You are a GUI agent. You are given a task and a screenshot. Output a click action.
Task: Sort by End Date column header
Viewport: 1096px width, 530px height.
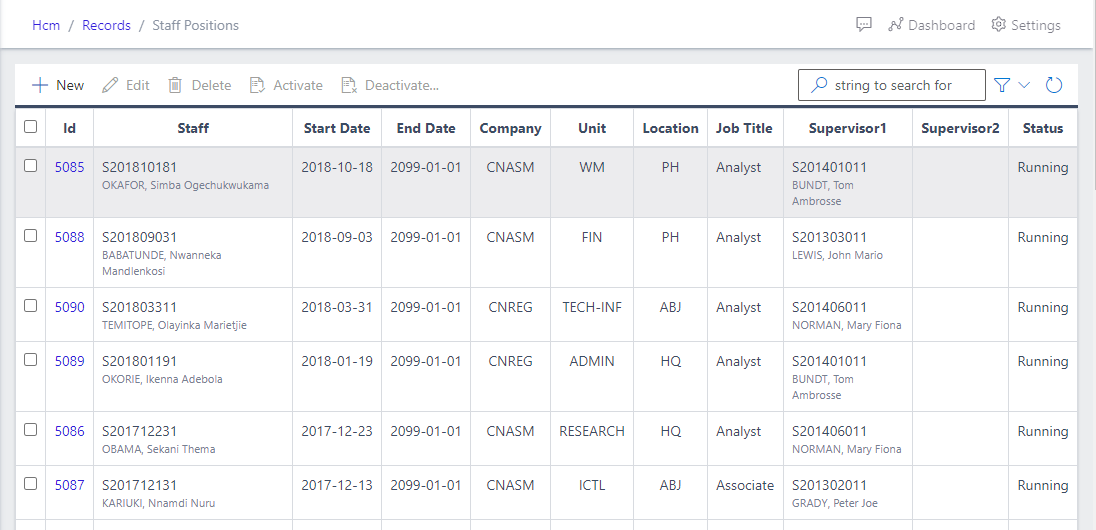coord(426,128)
